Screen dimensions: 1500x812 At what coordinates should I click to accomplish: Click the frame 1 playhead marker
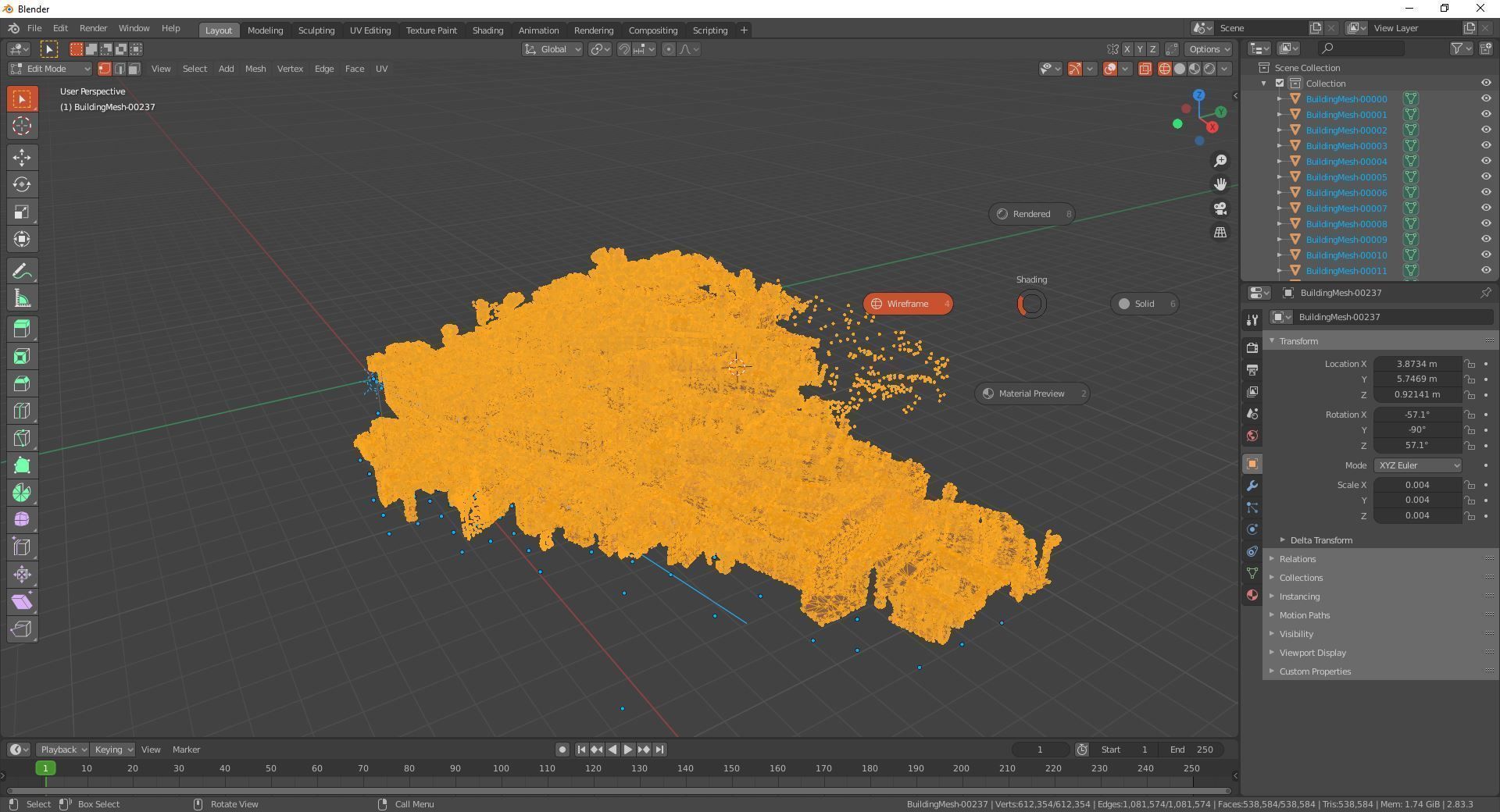tap(45, 768)
